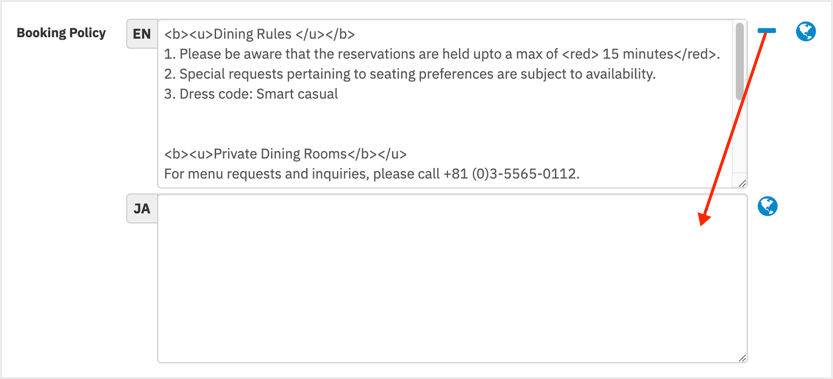Focus the empty JA booking policy textarea

[452, 279]
